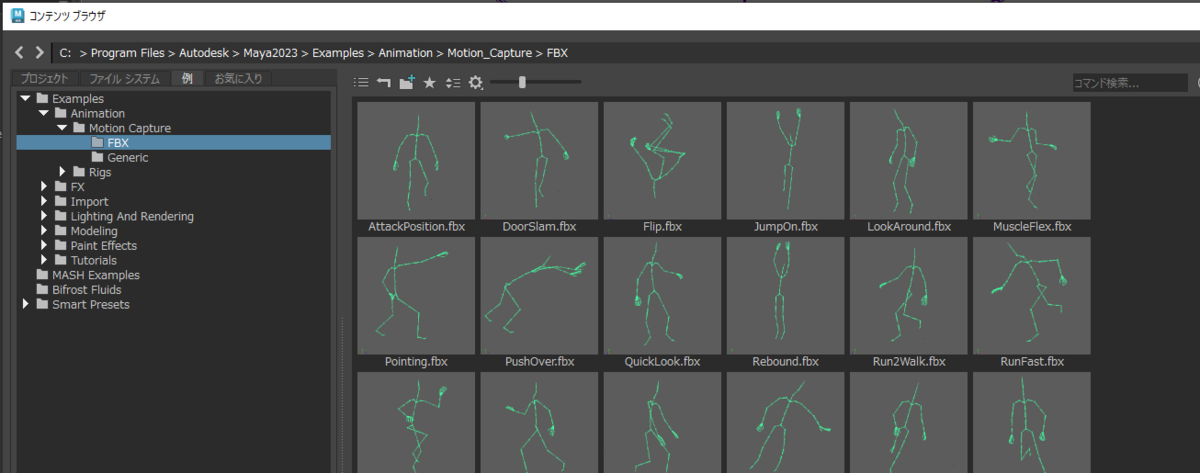
Task: Open the sort options icon
Action: 453,83
